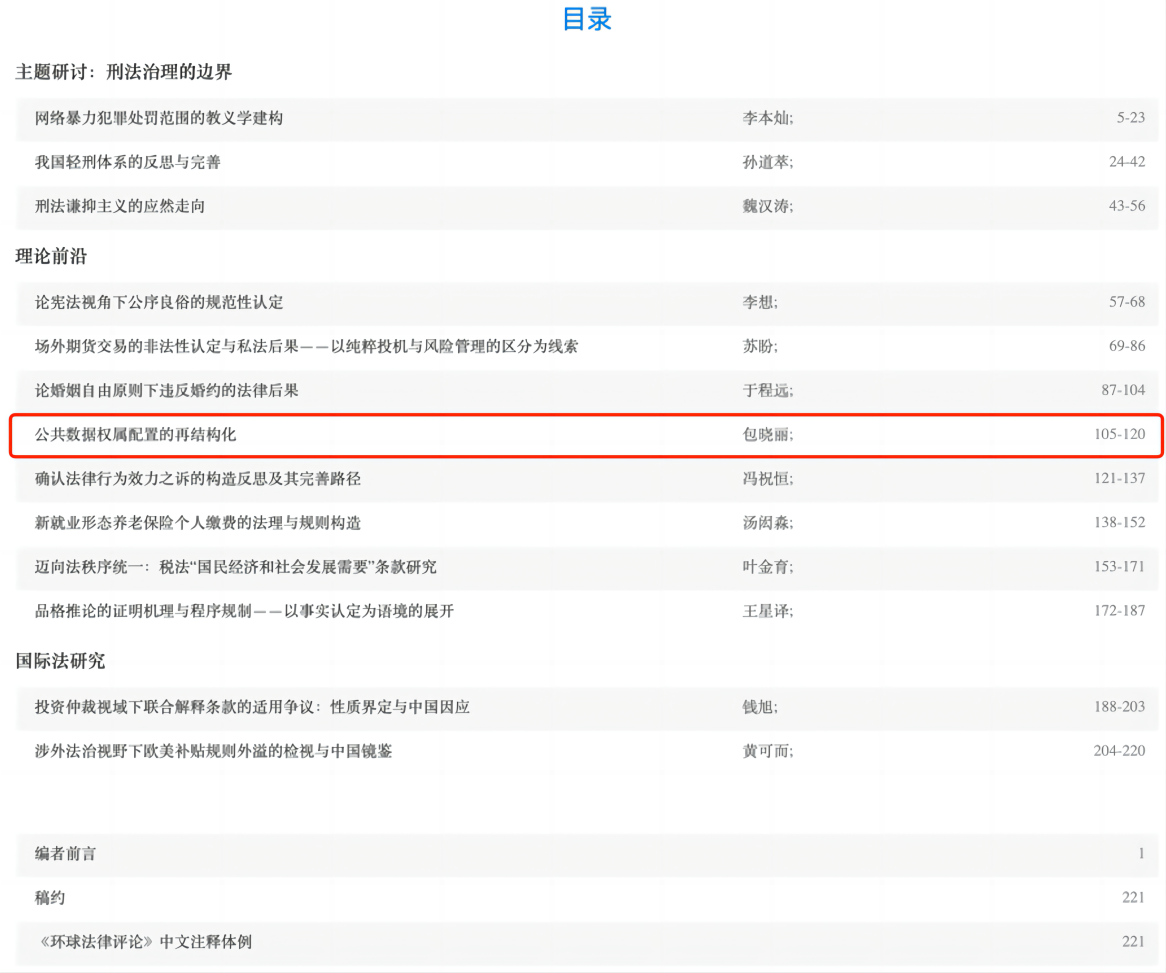This screenshot has width=1166, height=973.
Task: Open the 场外期货交易 article title
Action: click(x=306, y=346)
